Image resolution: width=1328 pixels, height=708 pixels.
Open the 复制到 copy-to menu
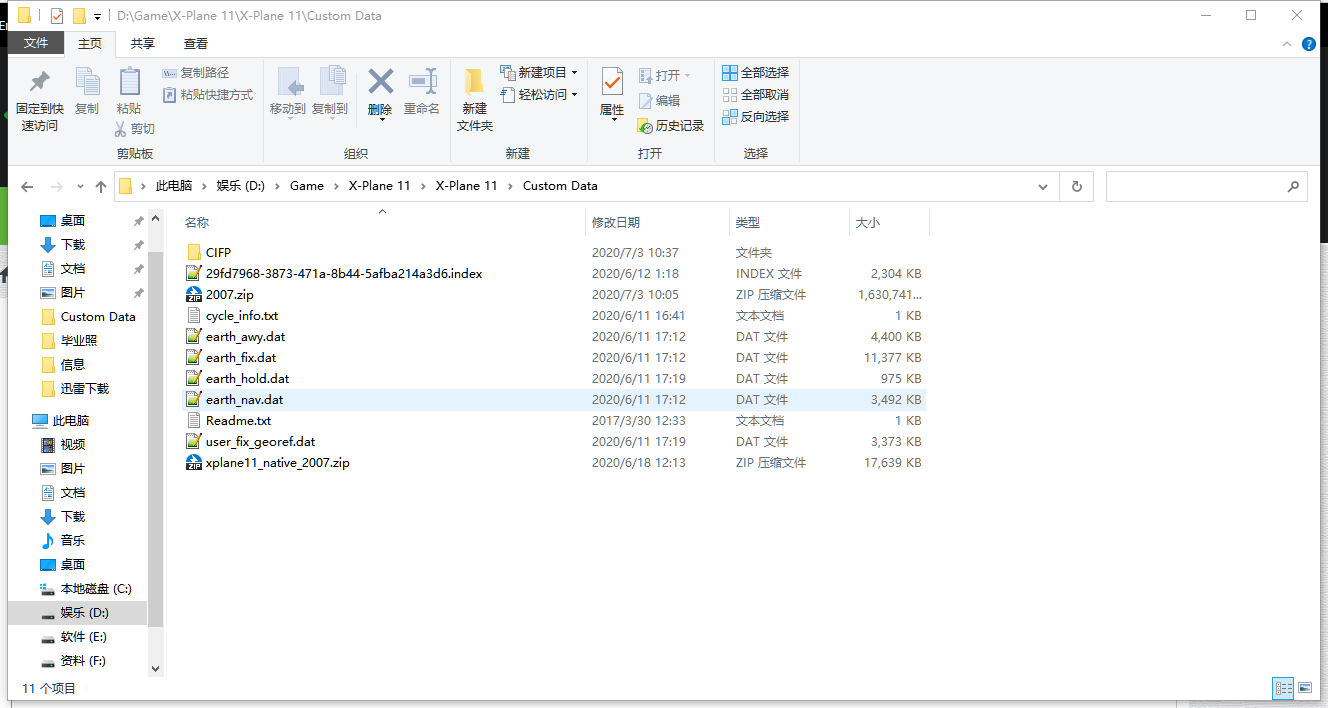(x=330, y=92)
